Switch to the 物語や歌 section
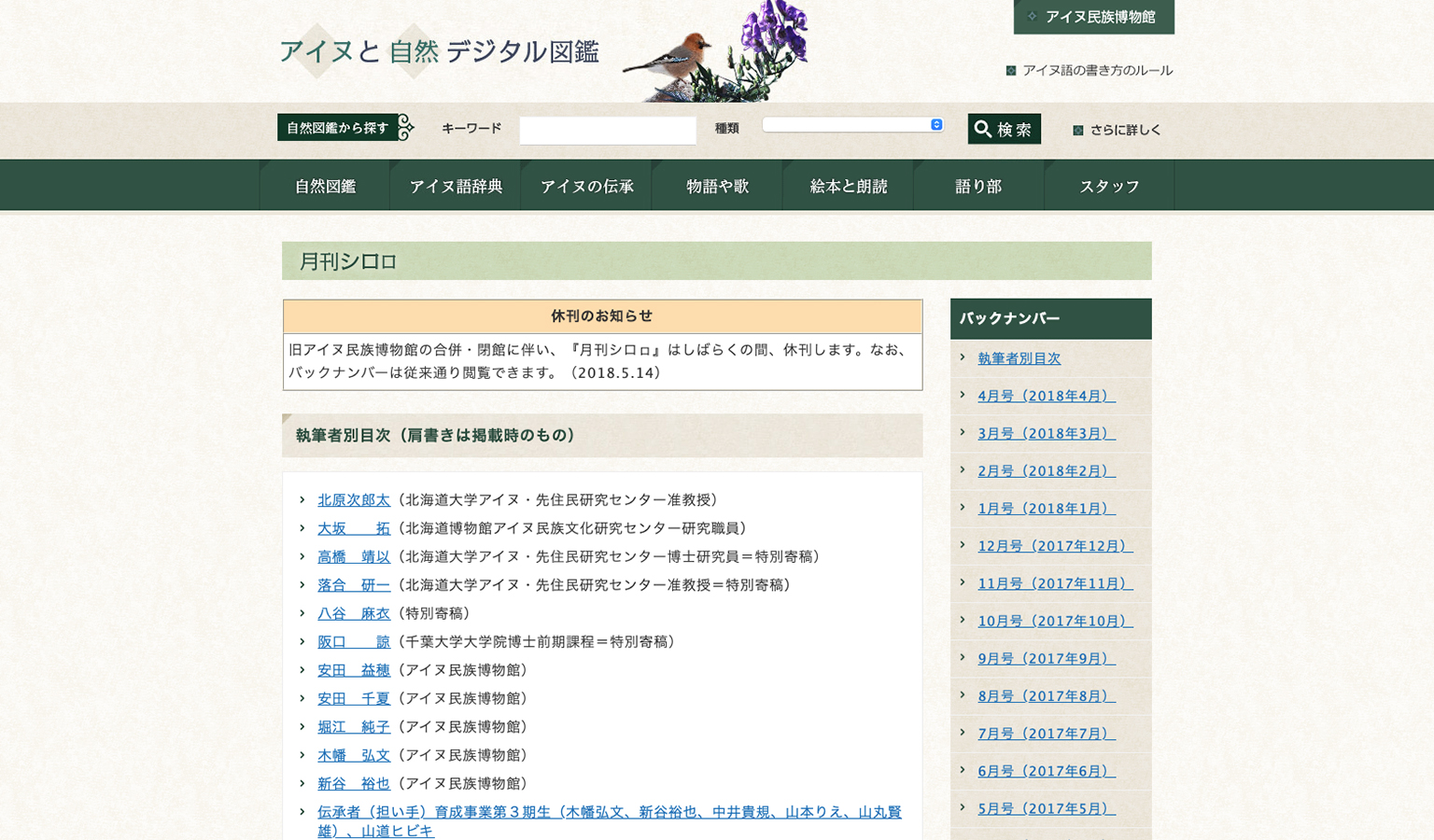1434x840 pixels. coord(717,185)
